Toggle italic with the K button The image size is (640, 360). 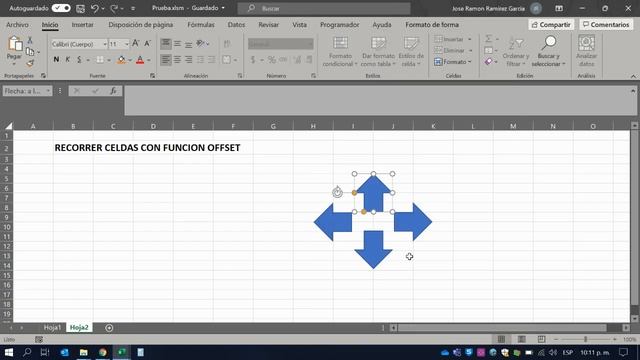pyautogui.click(x=67, y=60)
